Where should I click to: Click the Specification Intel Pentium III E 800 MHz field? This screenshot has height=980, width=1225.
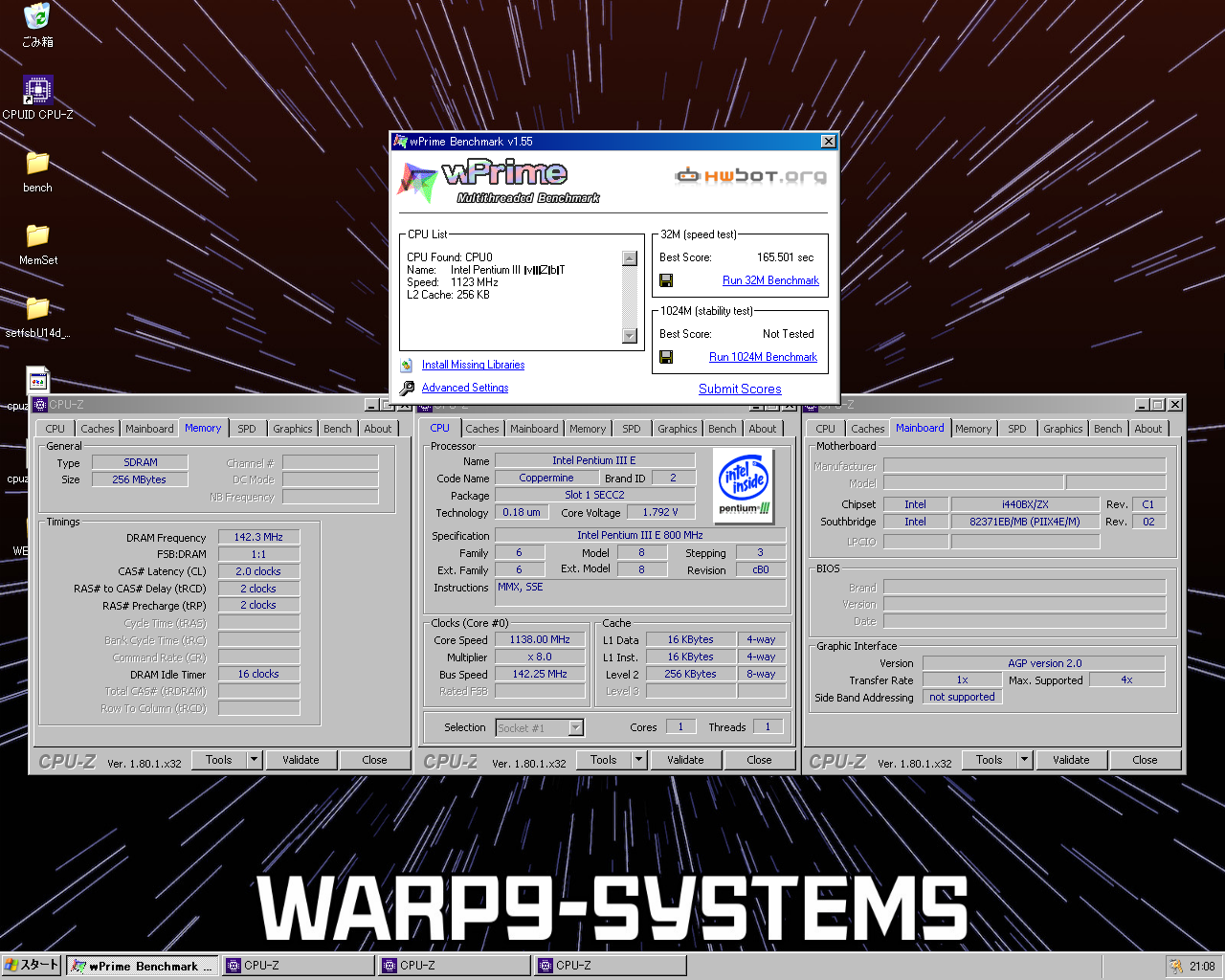tap(640, 535)
